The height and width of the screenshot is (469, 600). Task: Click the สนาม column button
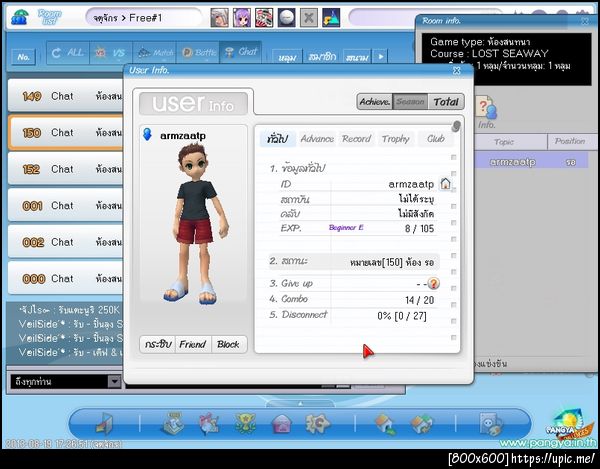coord(357,57)
